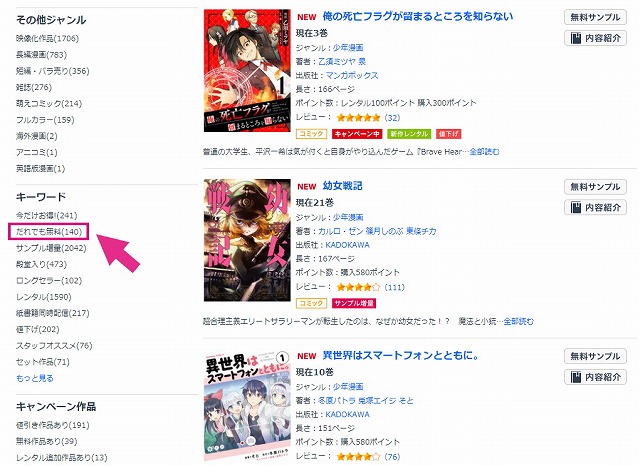
Task: Open 無料サンプル for 幼女戦記
Action: [x=596, y=187]
